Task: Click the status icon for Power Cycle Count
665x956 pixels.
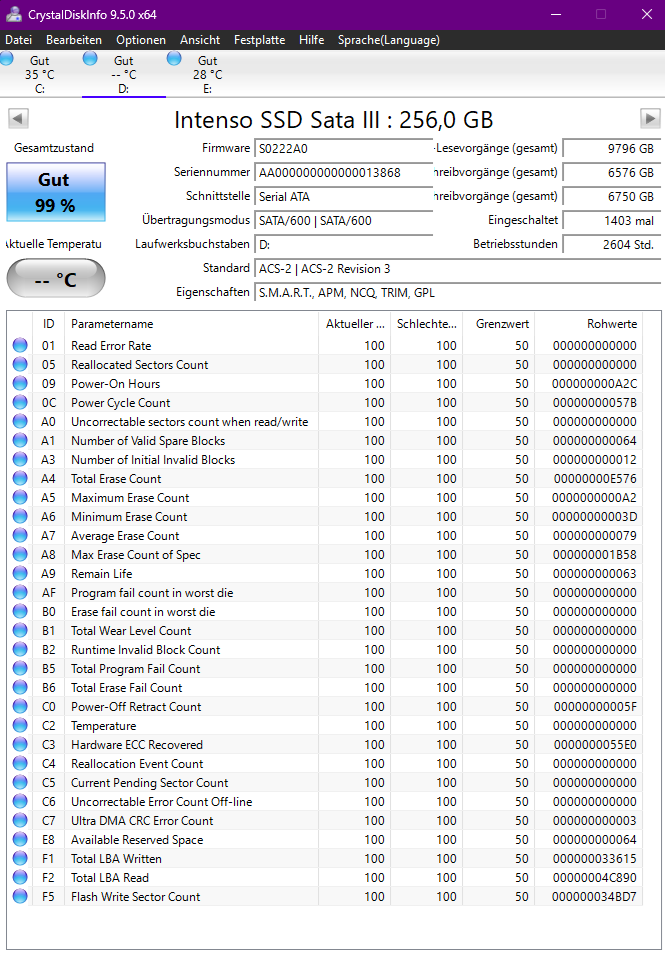Action: click(x=20, y=402)
